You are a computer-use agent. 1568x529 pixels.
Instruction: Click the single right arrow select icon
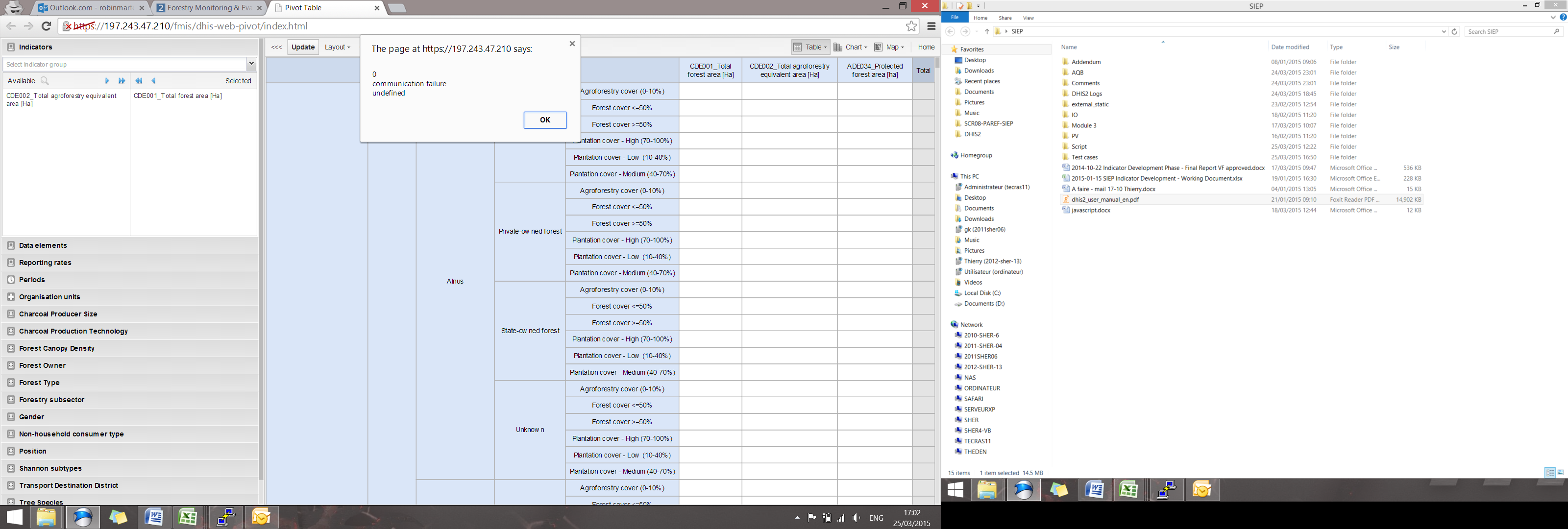tap(107, 81)
